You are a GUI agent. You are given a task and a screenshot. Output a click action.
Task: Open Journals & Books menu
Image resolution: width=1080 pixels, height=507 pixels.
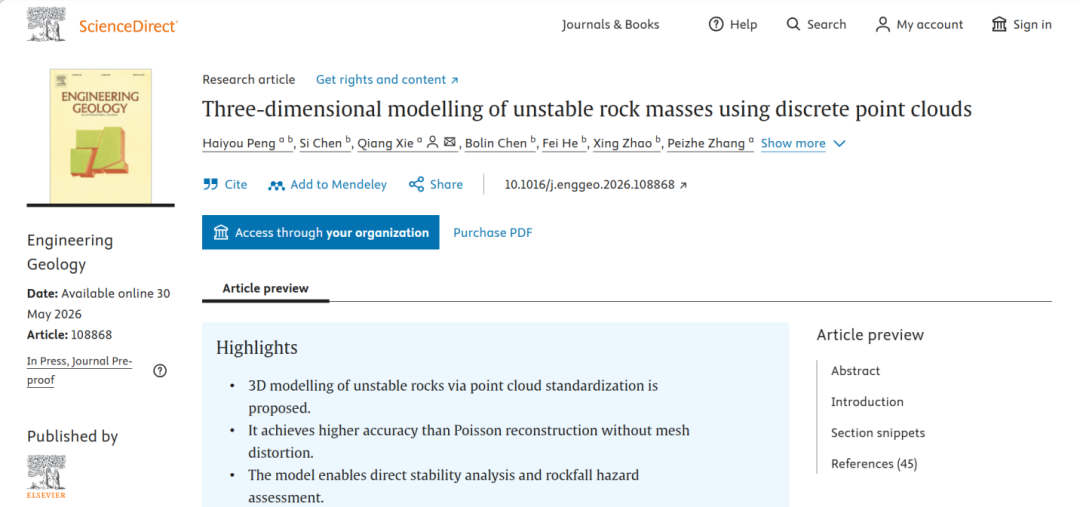click(x=610, y=25)
